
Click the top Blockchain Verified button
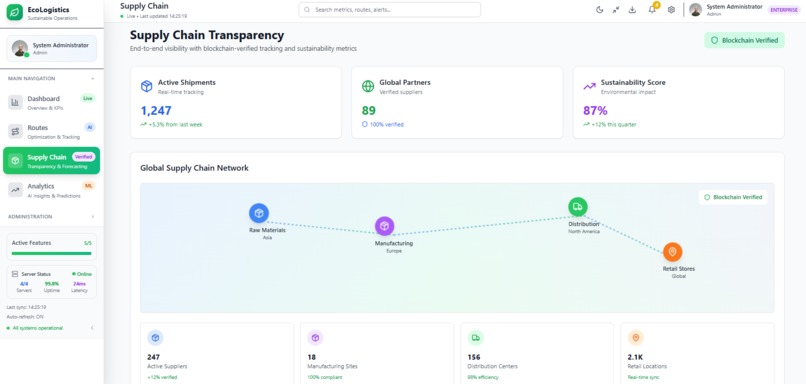pyautogui.click(x=744, y=40)
